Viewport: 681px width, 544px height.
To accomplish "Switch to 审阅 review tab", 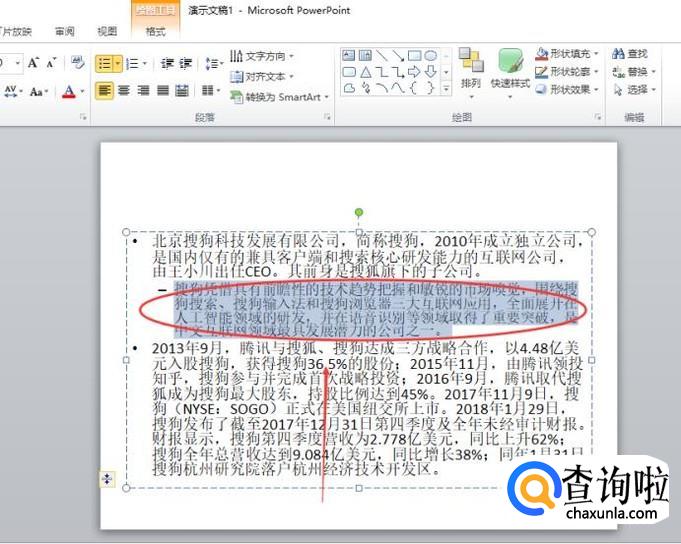I will [65, 31].
